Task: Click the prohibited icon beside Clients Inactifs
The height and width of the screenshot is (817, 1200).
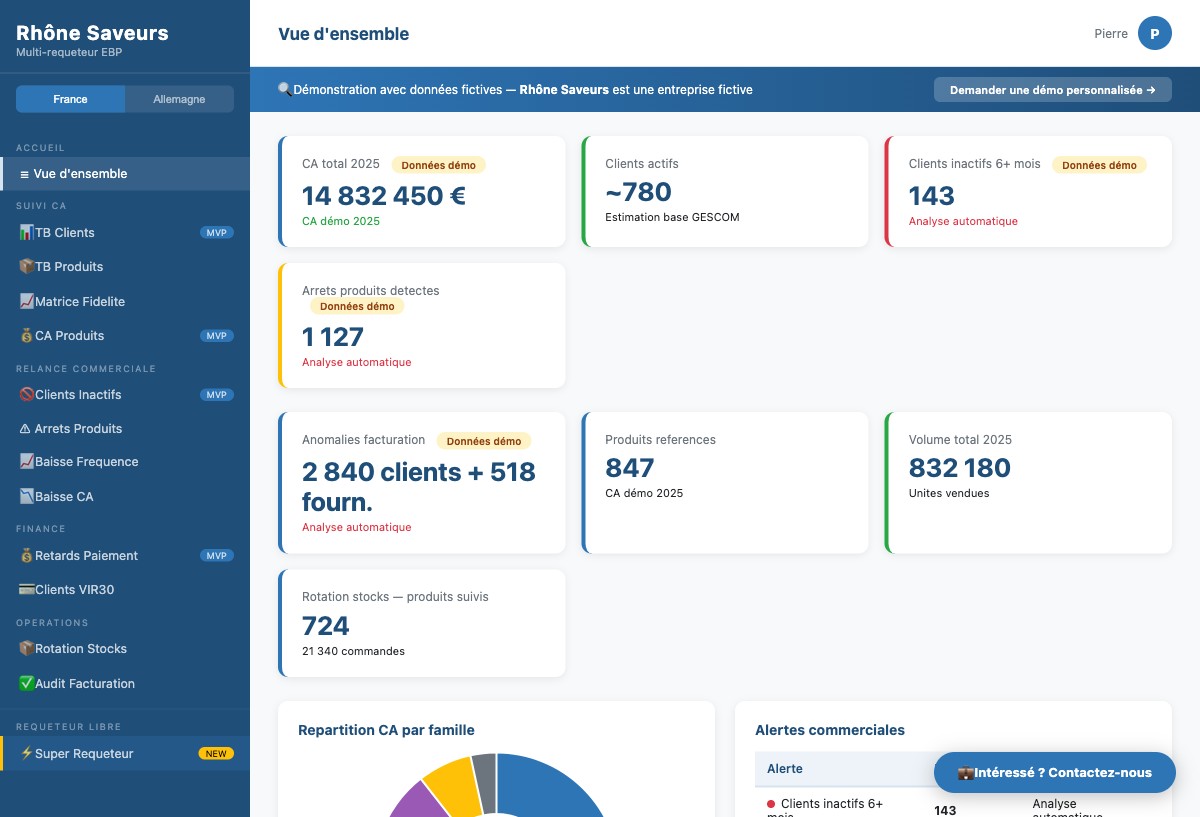Action: click(x=27, y=394)
